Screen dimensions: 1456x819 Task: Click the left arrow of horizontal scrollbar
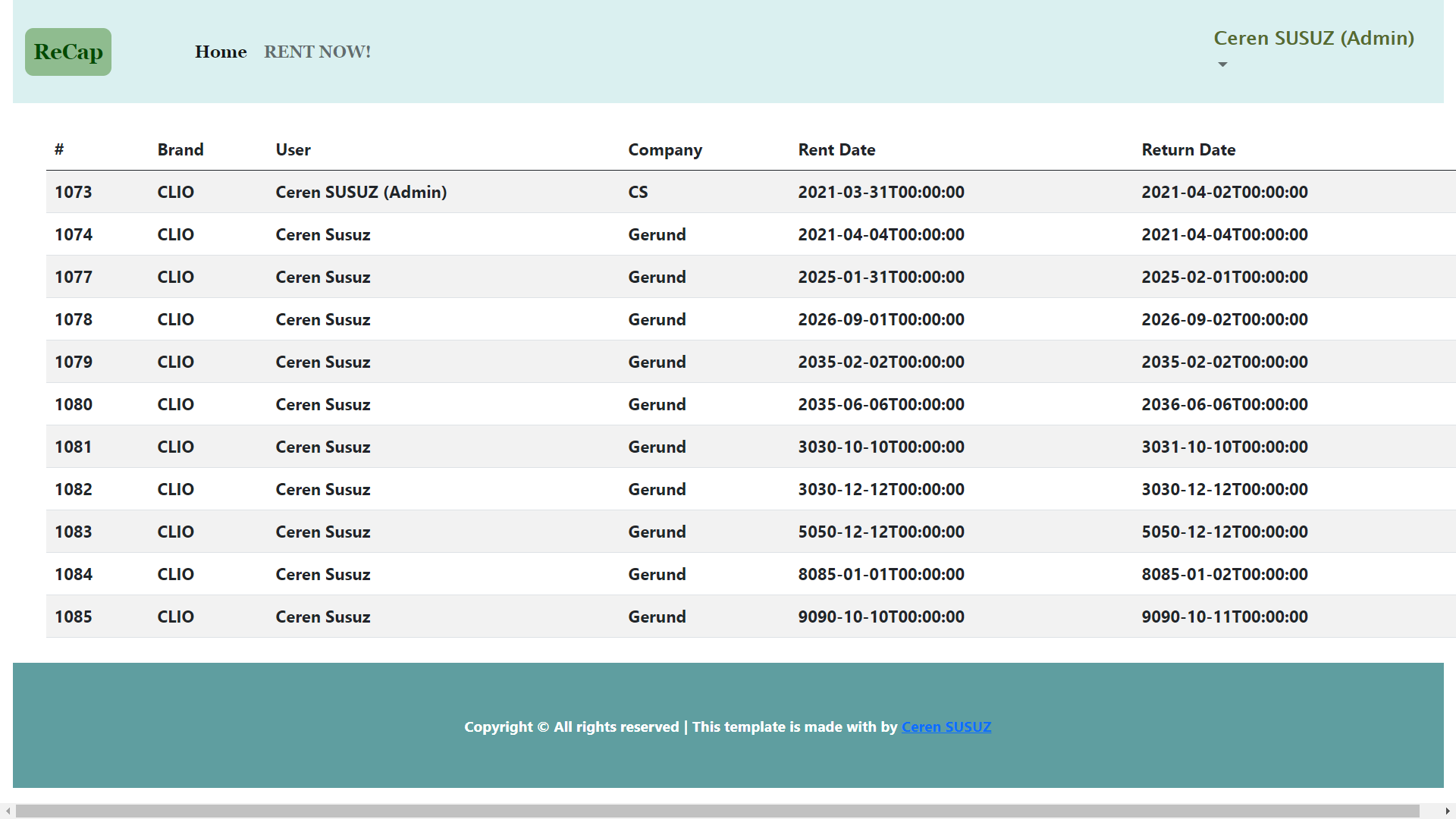8,811
